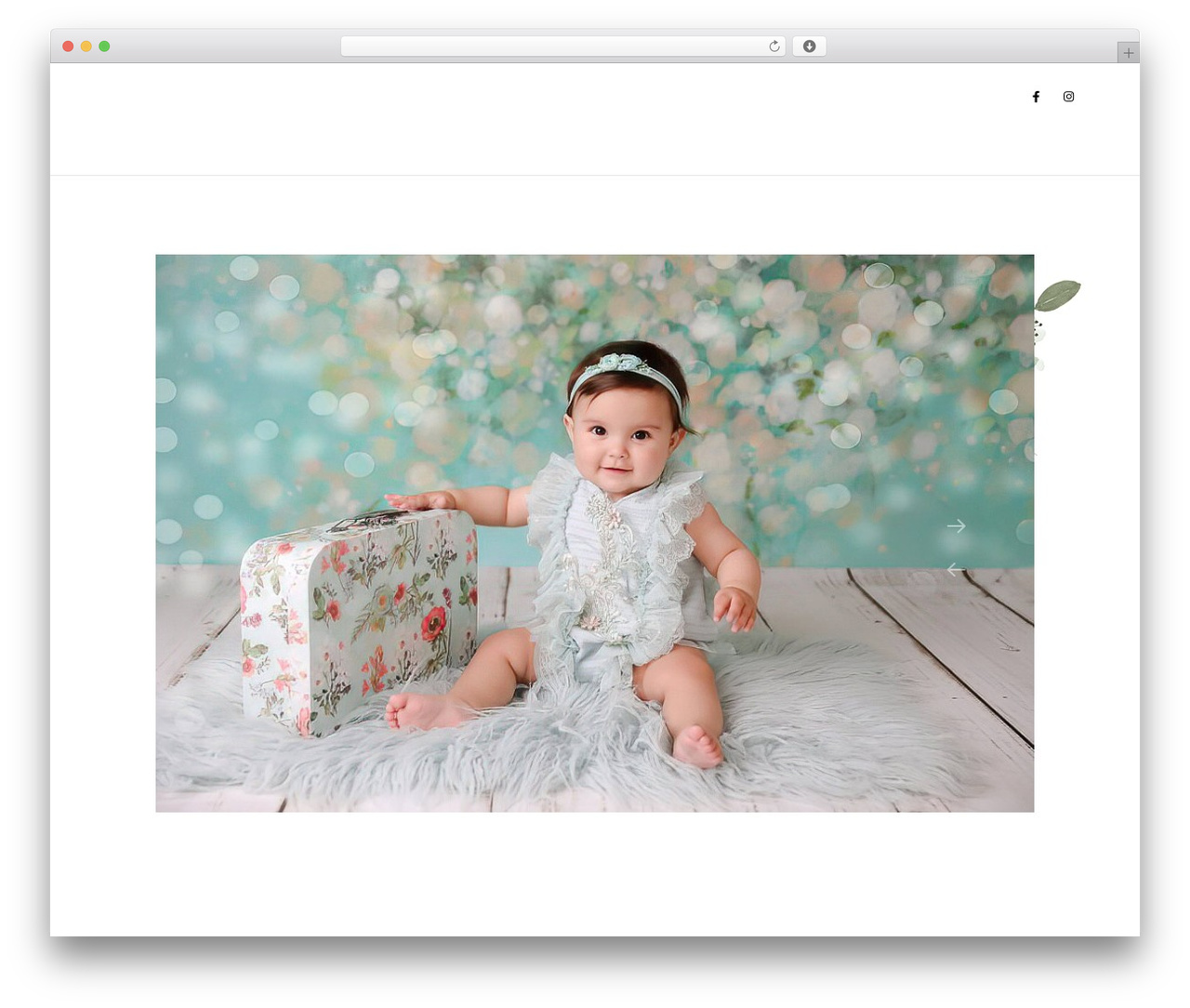Close the browser window
This screenshot has width=1190, height=1008.
tap(68, 46)
